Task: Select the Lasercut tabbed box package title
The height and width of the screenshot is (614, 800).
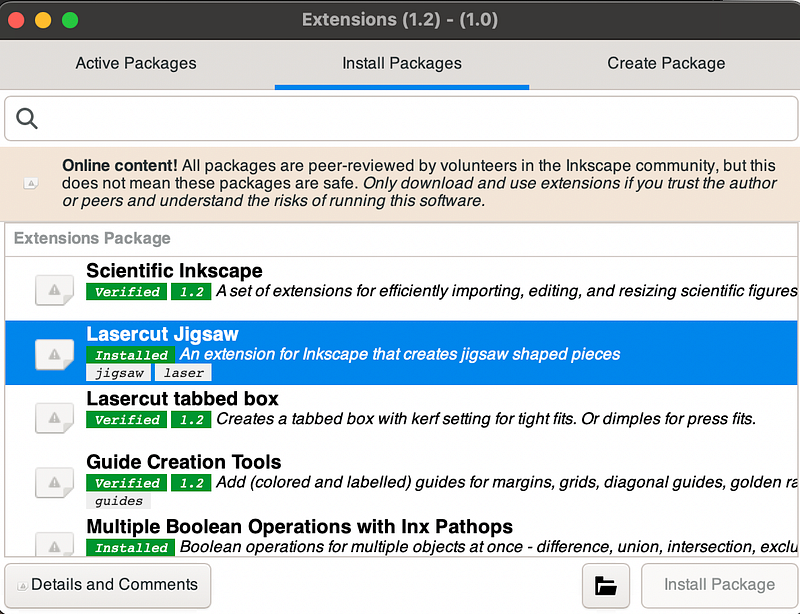Action: click(x=182, y=398)
